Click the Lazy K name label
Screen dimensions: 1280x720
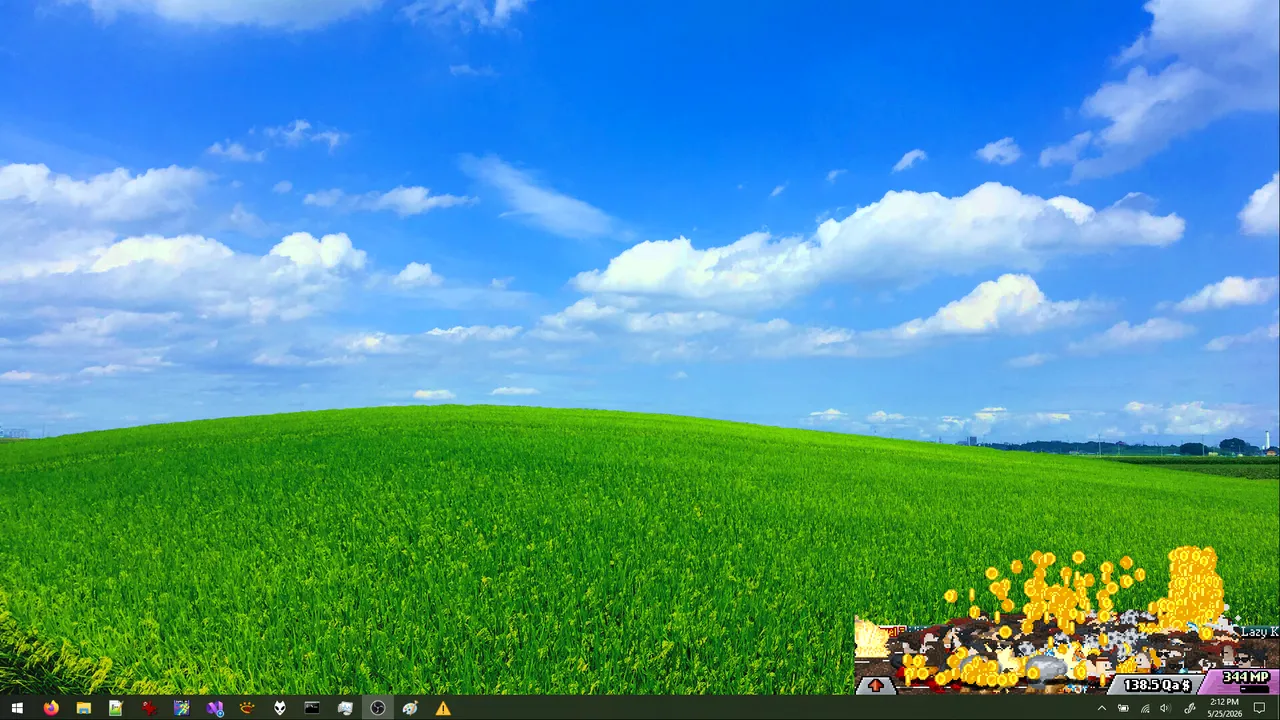tap(1260, 632)
